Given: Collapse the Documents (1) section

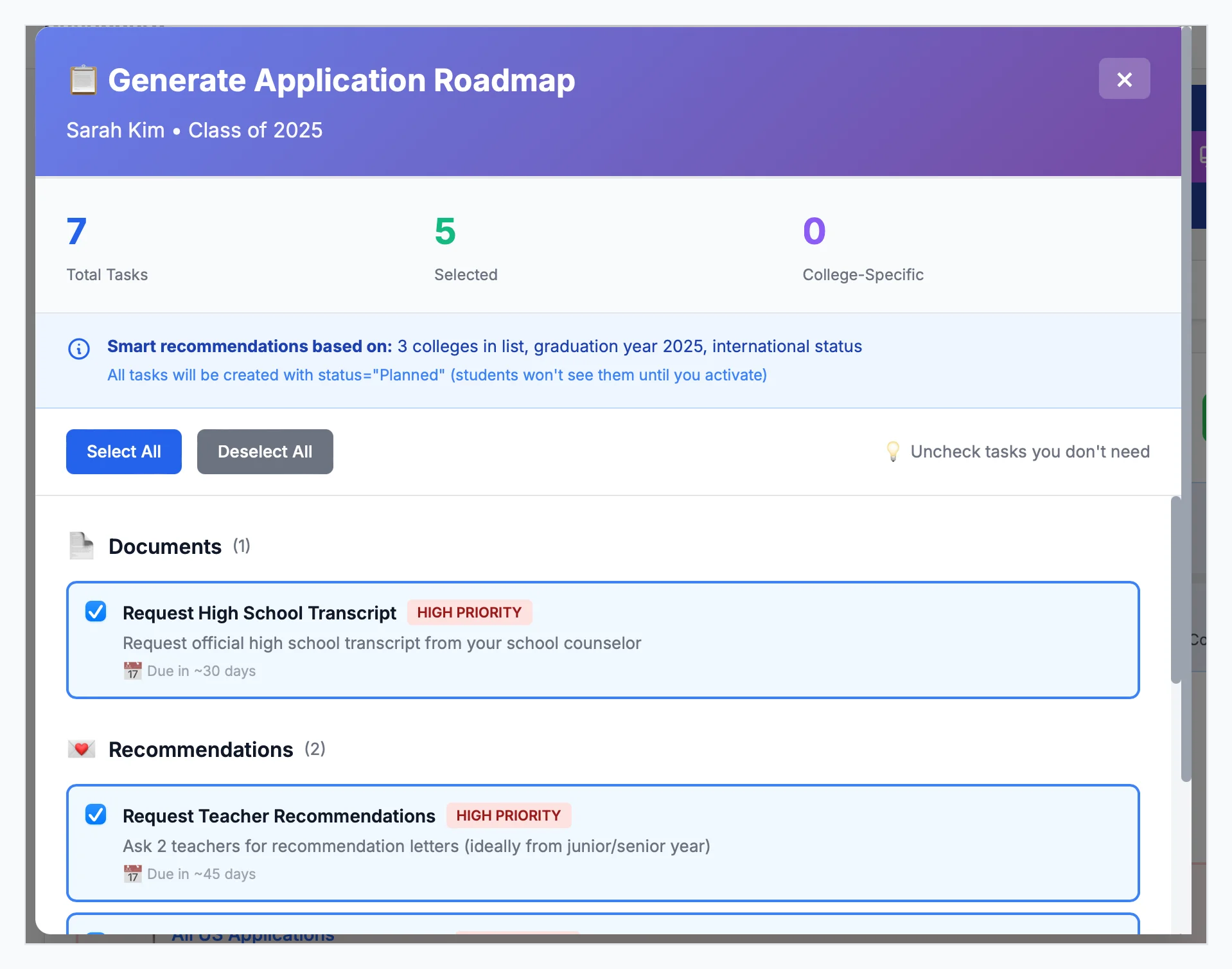Looking at the screenshot, I should pos(164,546).
